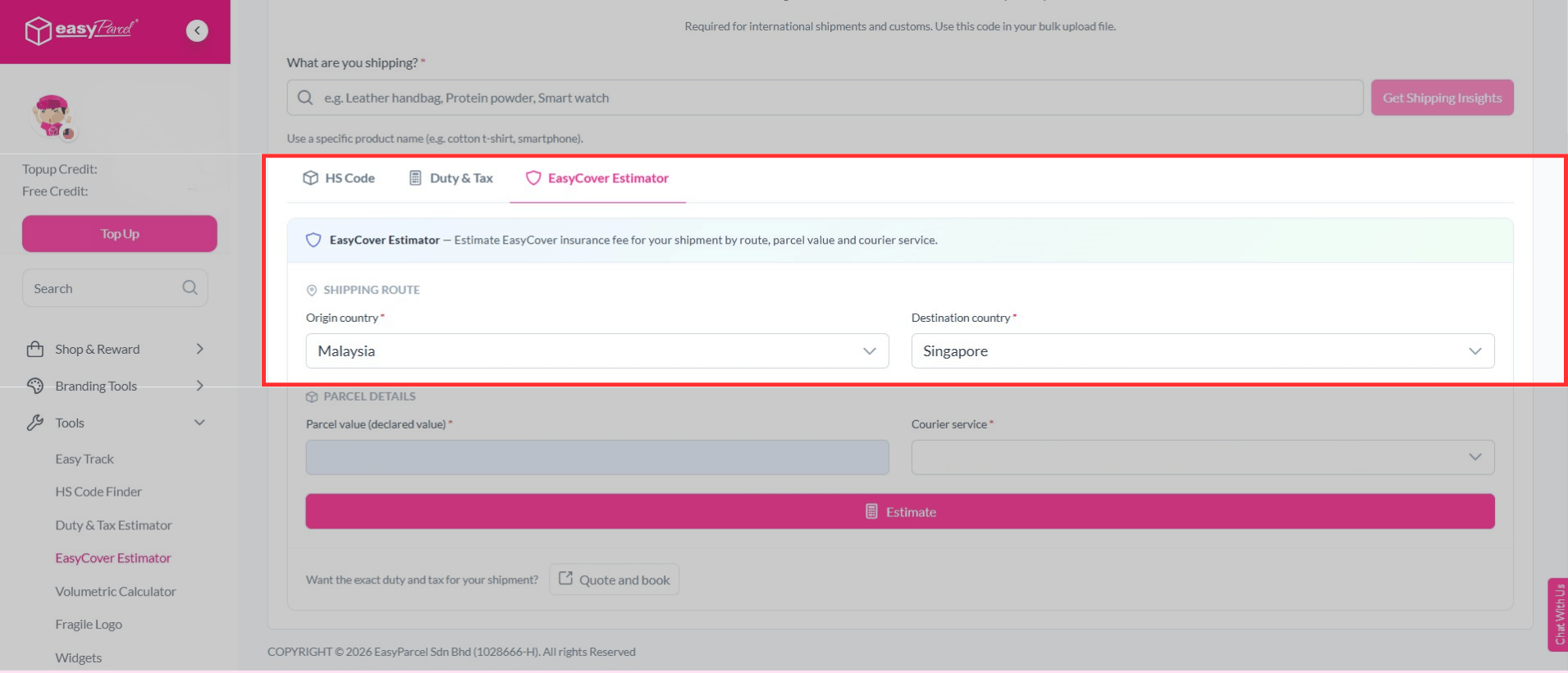Image resolution: width=1568 pixels, height=673 pixels.
Task: Click the EasyCover Estimator tab shield icon
Action: [x=533, y=178]
